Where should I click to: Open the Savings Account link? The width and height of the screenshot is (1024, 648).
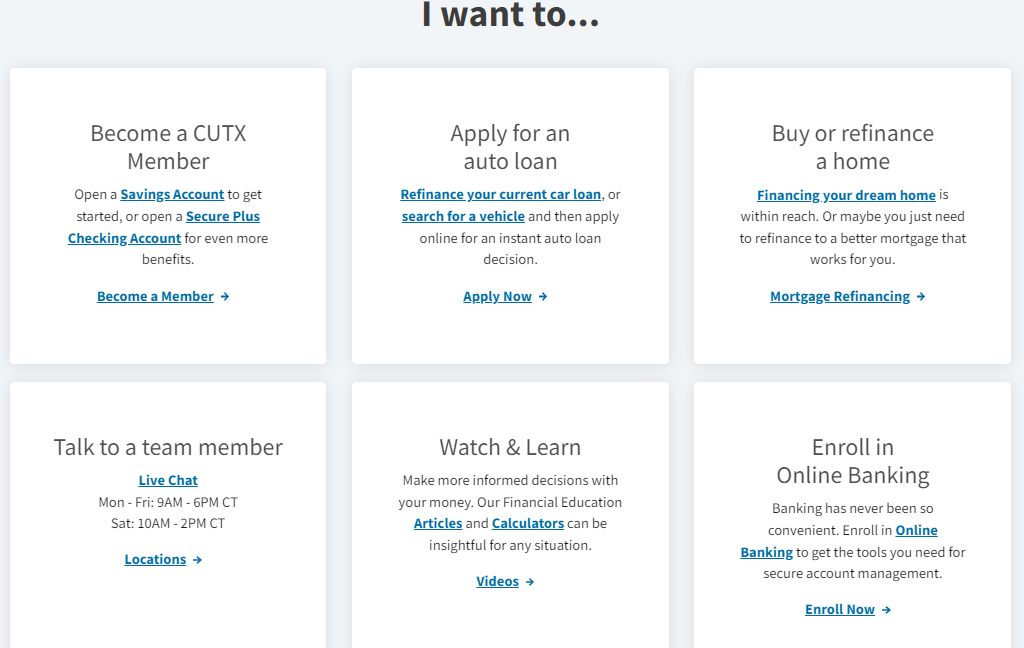click(x=172, y=195)
